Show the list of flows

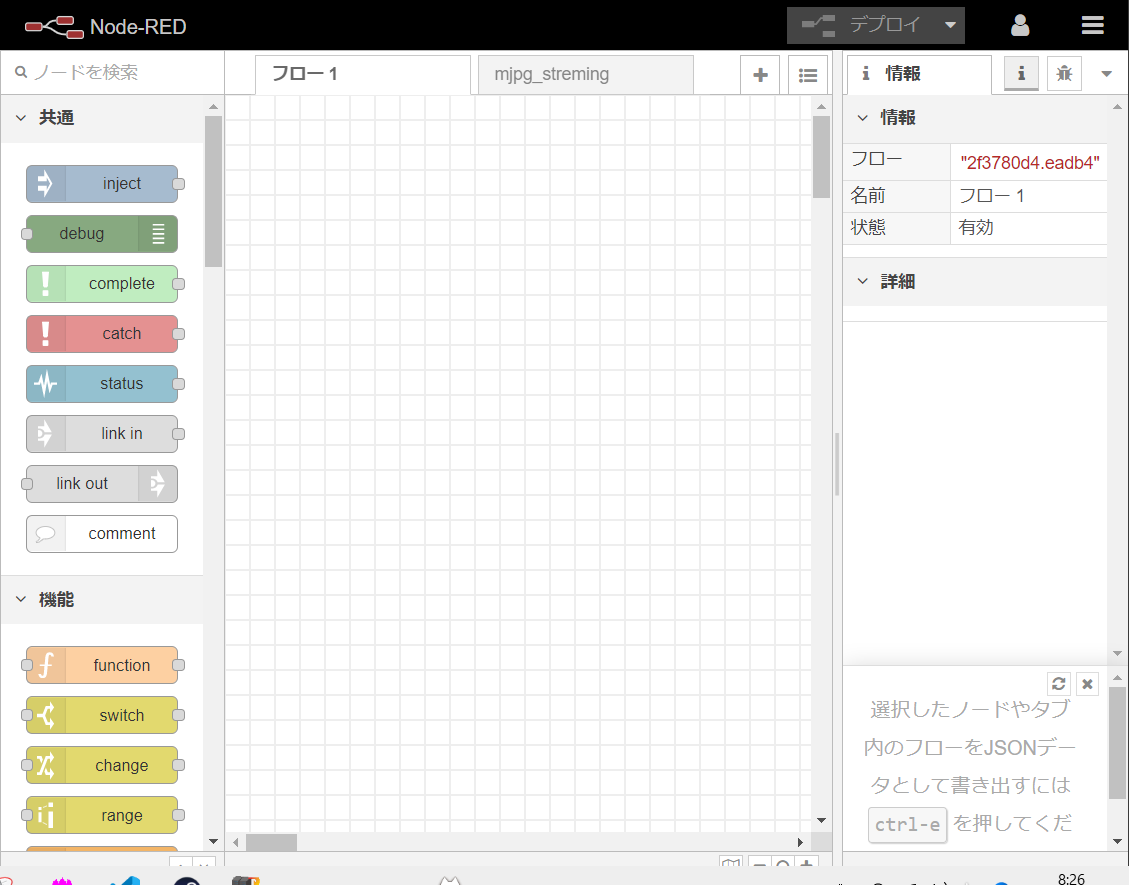tap(808, 75)
